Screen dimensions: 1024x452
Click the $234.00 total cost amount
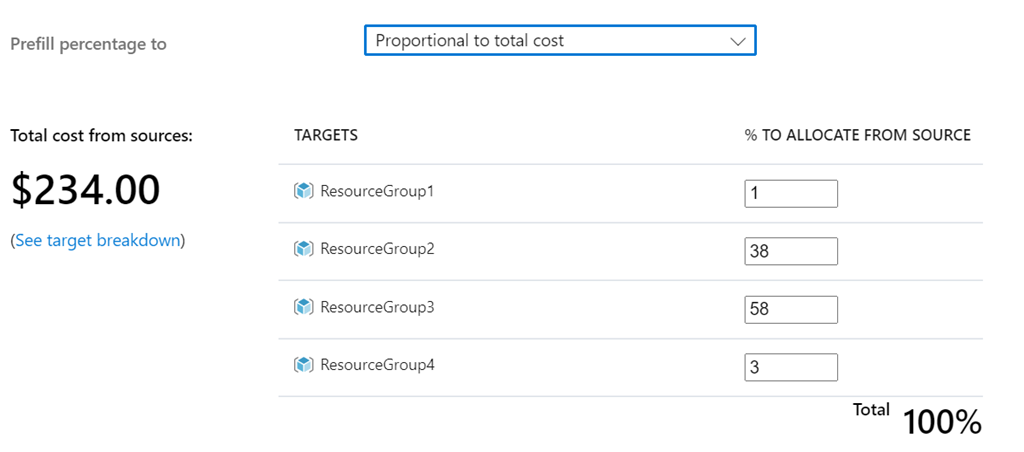[x=86, y=190]
